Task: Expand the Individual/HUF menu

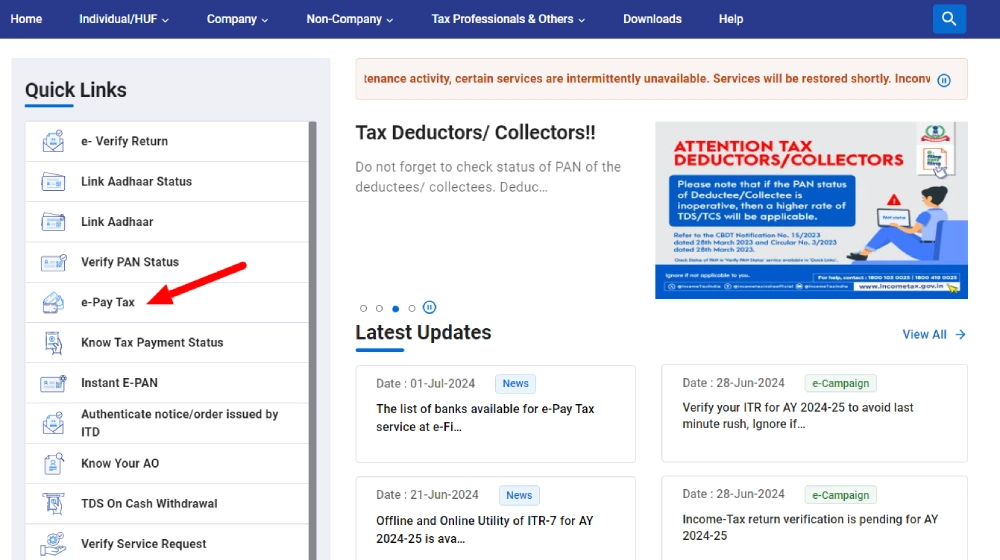Action: [x=124, y=19]
